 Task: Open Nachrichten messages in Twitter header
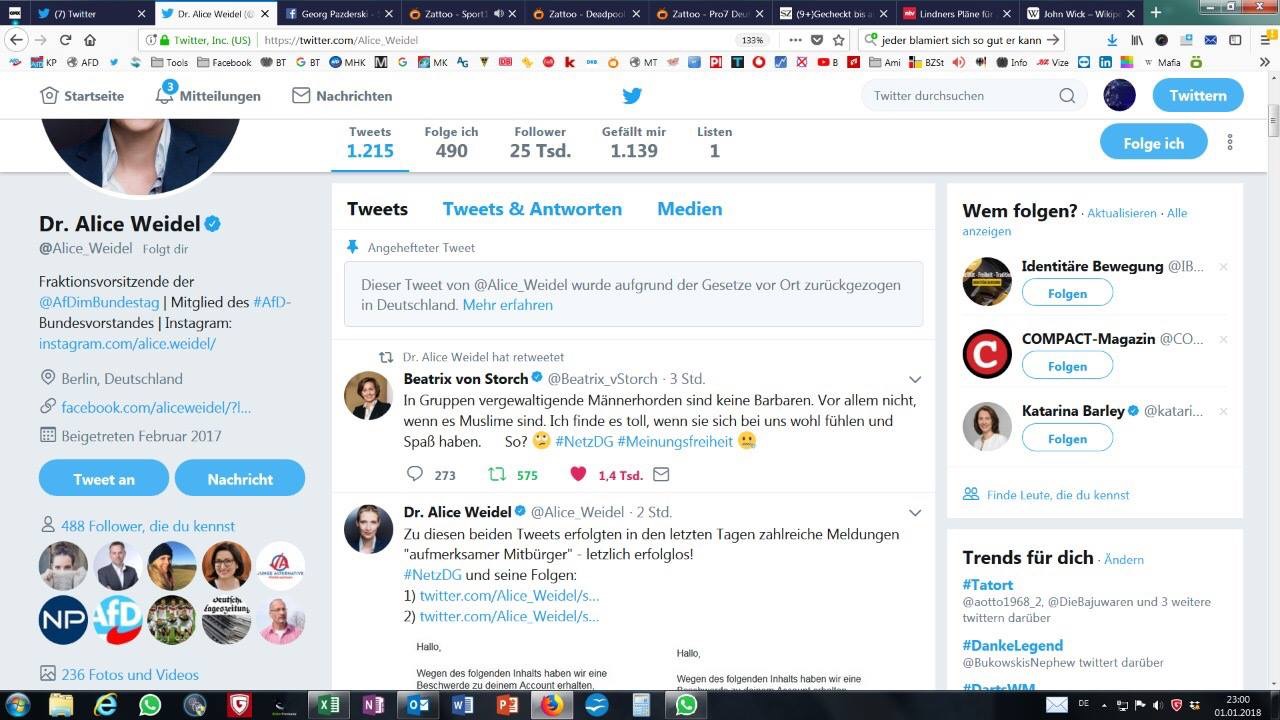[x=342, y=96]
